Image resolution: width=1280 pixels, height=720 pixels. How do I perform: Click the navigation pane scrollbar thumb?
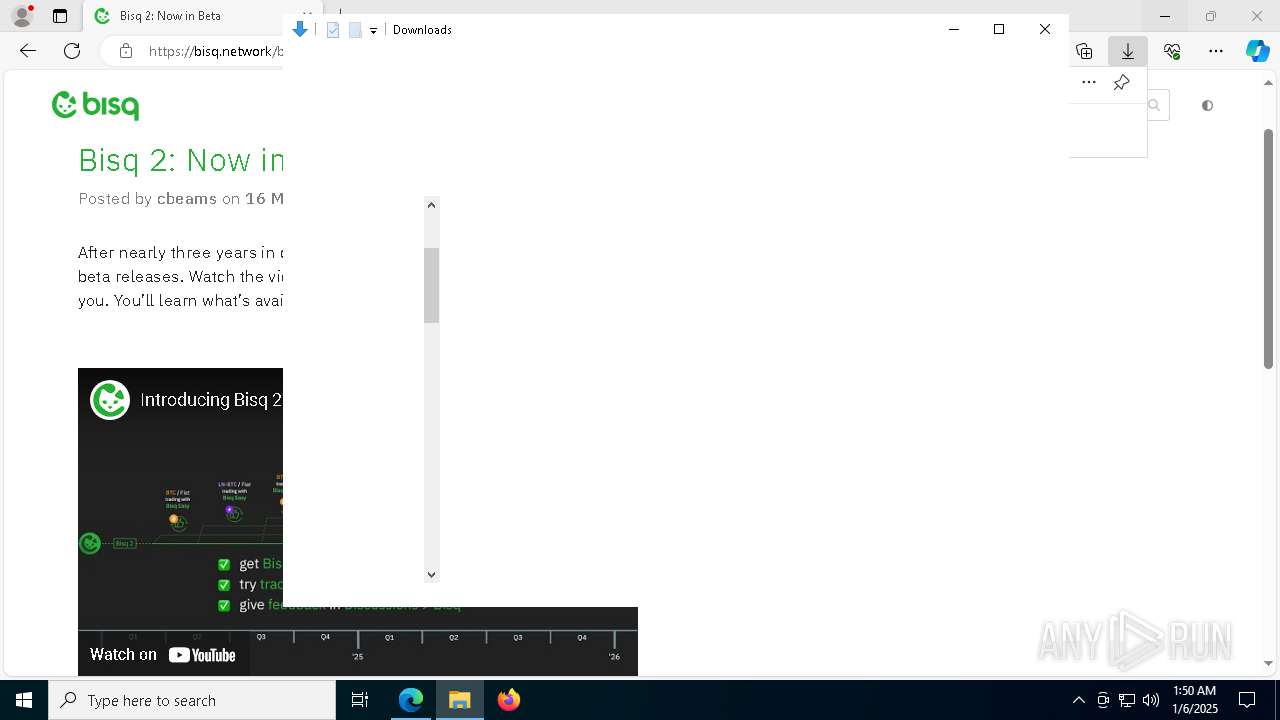(432, 286)
